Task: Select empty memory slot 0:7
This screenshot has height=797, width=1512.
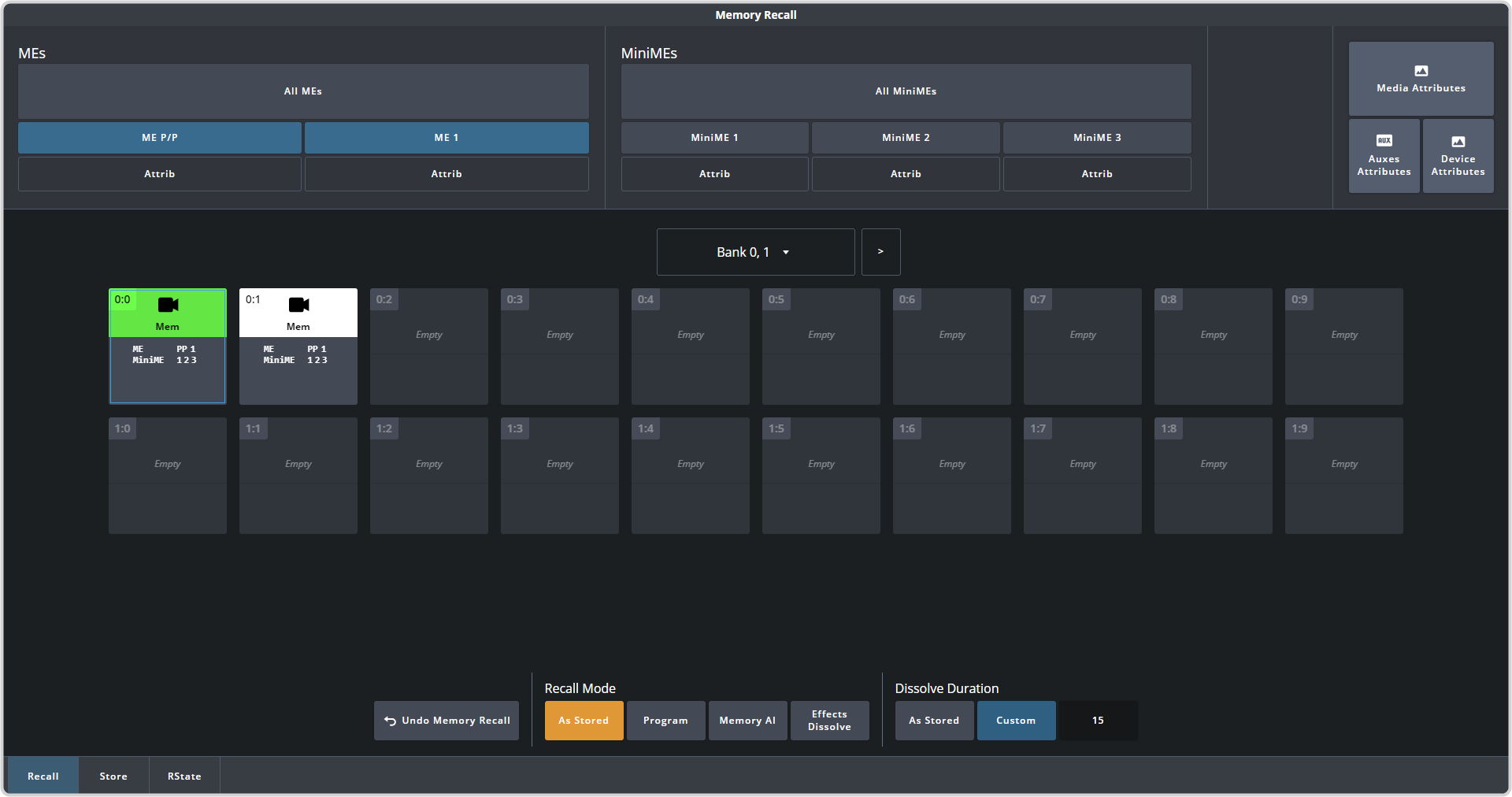Action: tap(1083, 347)
